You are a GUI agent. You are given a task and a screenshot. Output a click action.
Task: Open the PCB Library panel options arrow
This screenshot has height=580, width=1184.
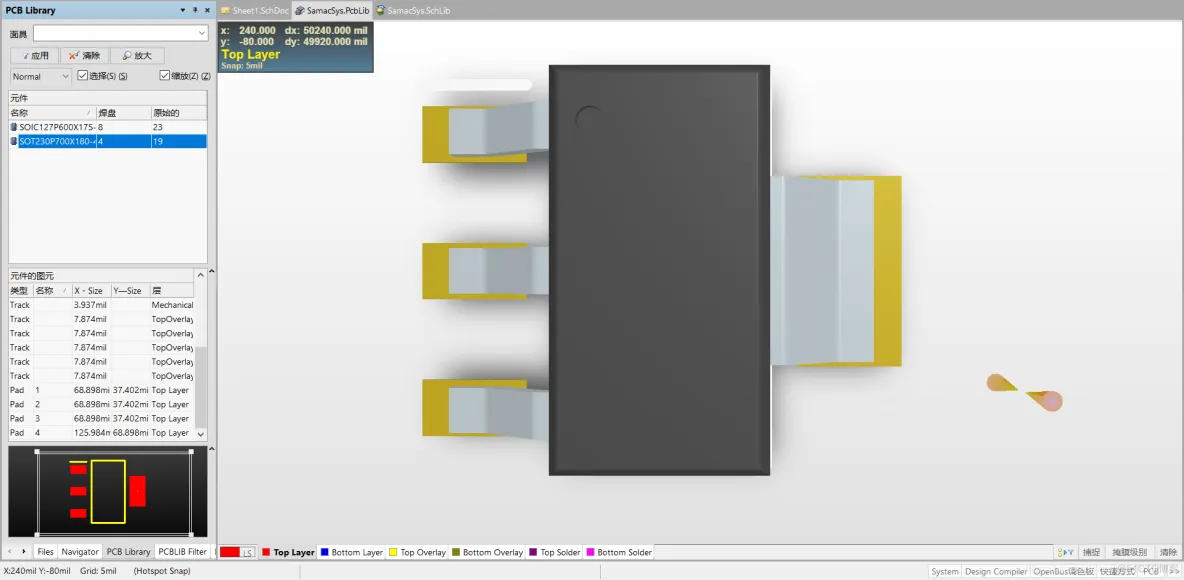click(x=183, y=11)
